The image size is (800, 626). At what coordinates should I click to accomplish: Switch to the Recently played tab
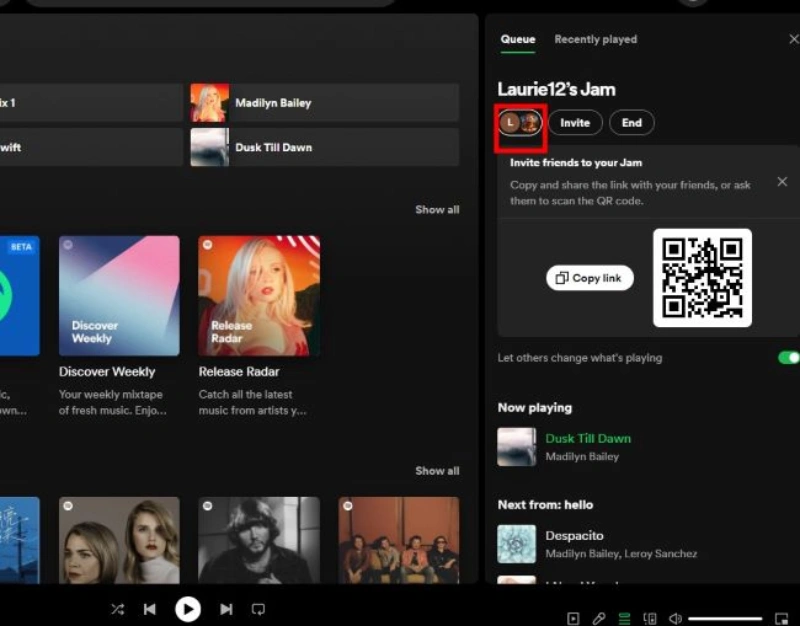[x=595, y=40]
